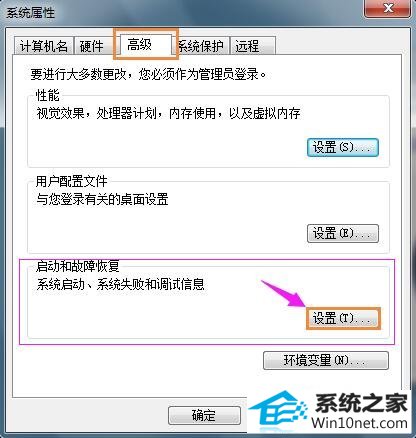Click the administrator login notice text
The image size is (416, 438).
click(x=148, y=74)
